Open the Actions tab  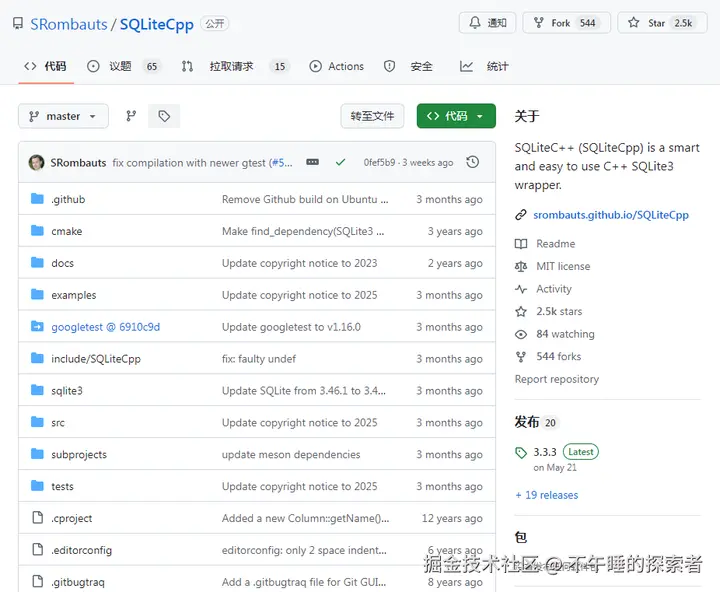coord(337,67)
